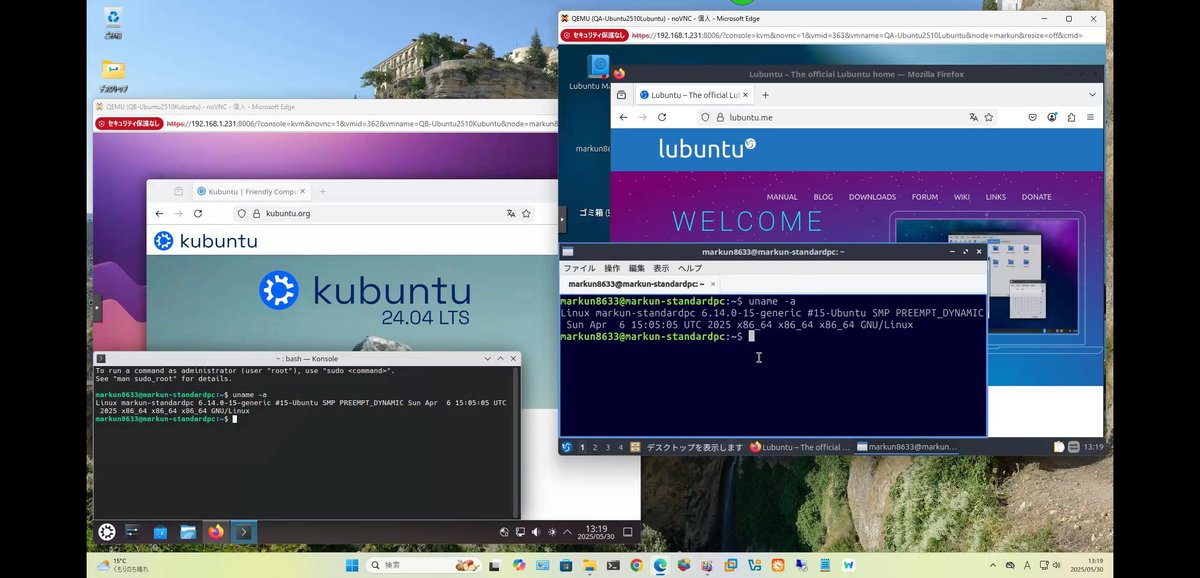The image size is (1200, 578).
Task: Open DONATE link on lubuntu site
Action: 1037,197
